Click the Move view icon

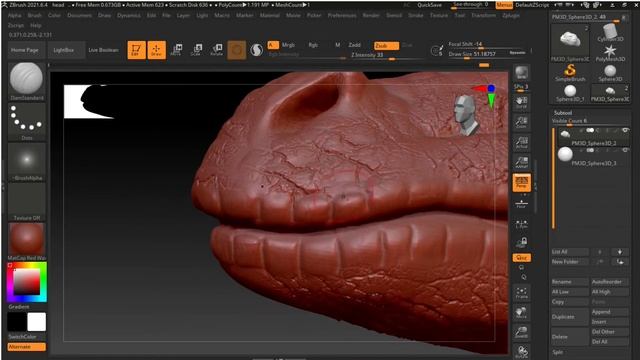tap(521, 312)
